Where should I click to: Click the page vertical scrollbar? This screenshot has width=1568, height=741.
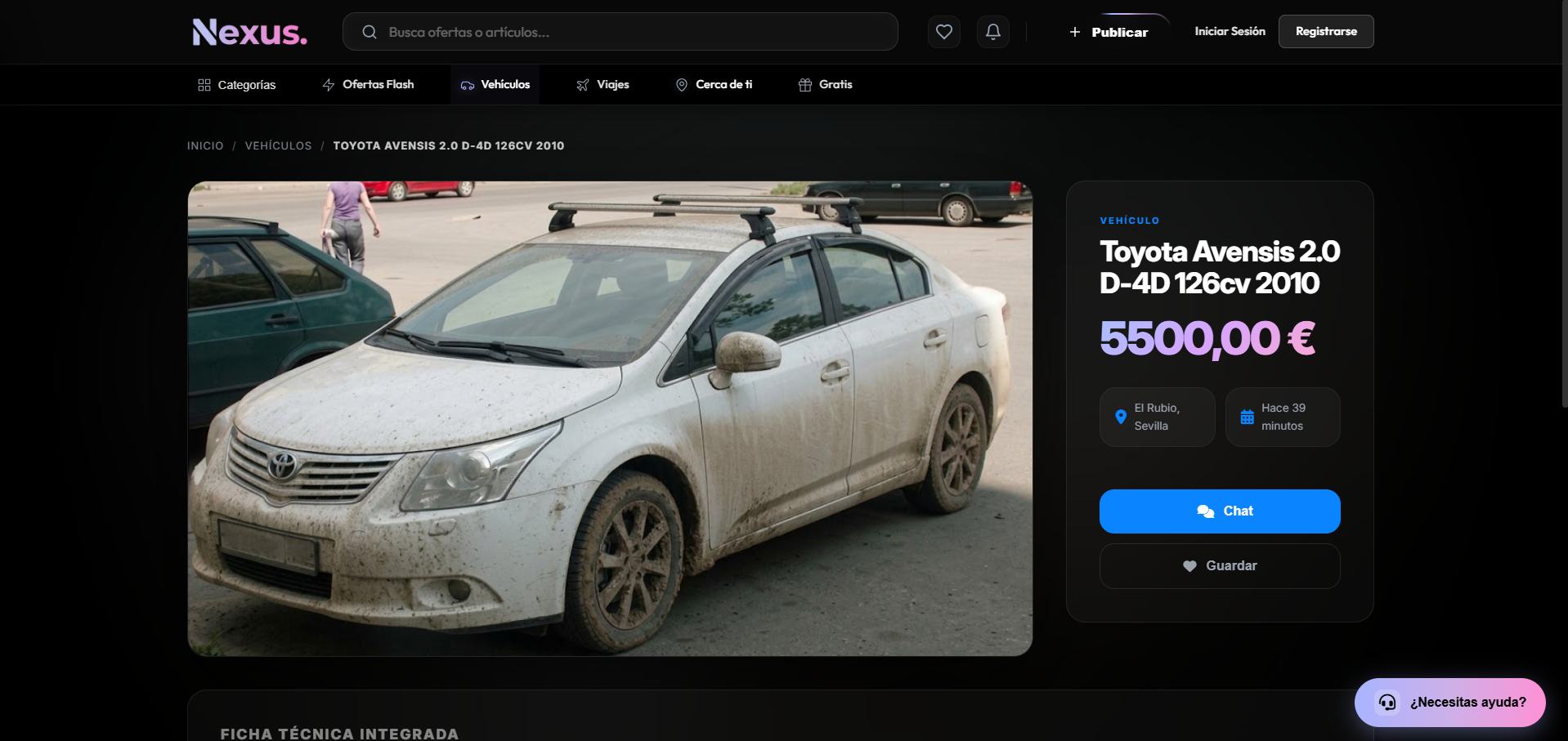click(1564, 204)
